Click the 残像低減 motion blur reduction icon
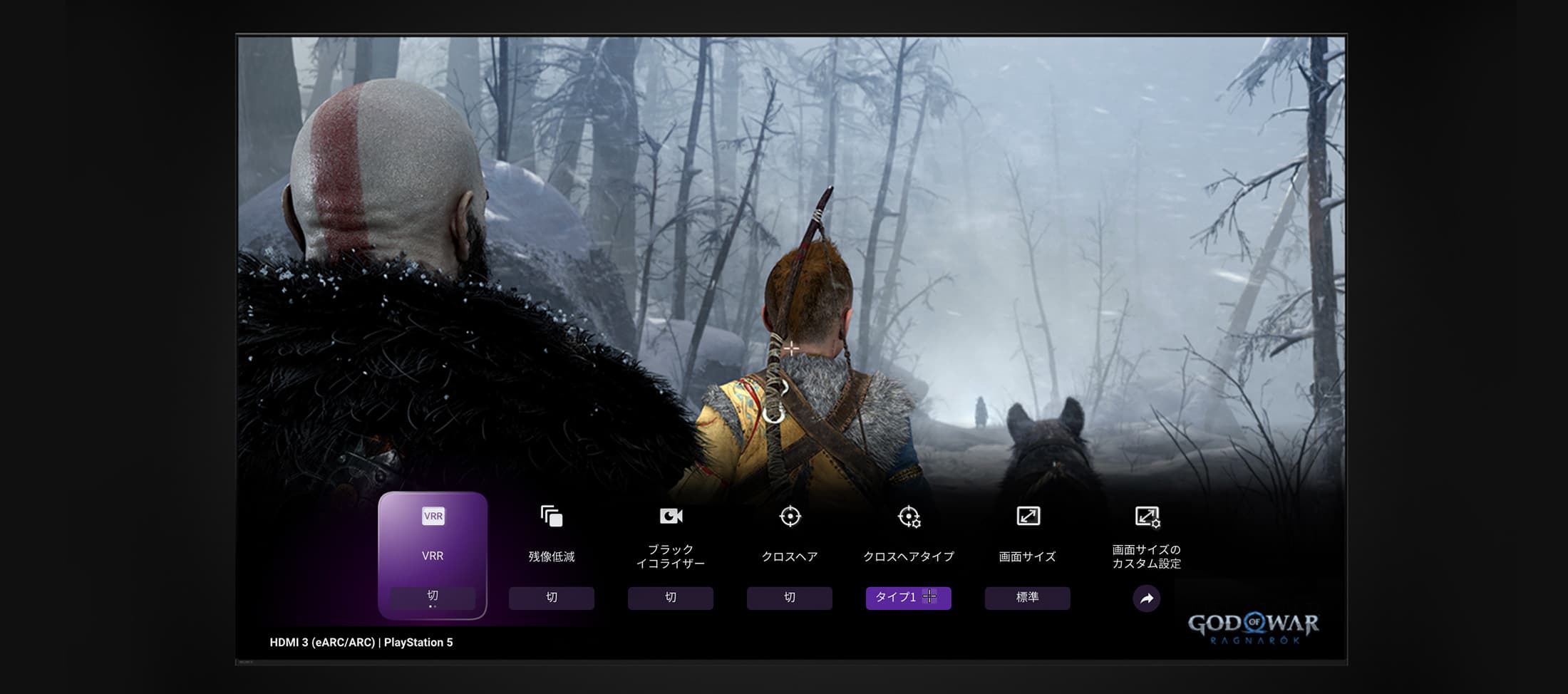The image size is (1568, 694). (551, 517)
